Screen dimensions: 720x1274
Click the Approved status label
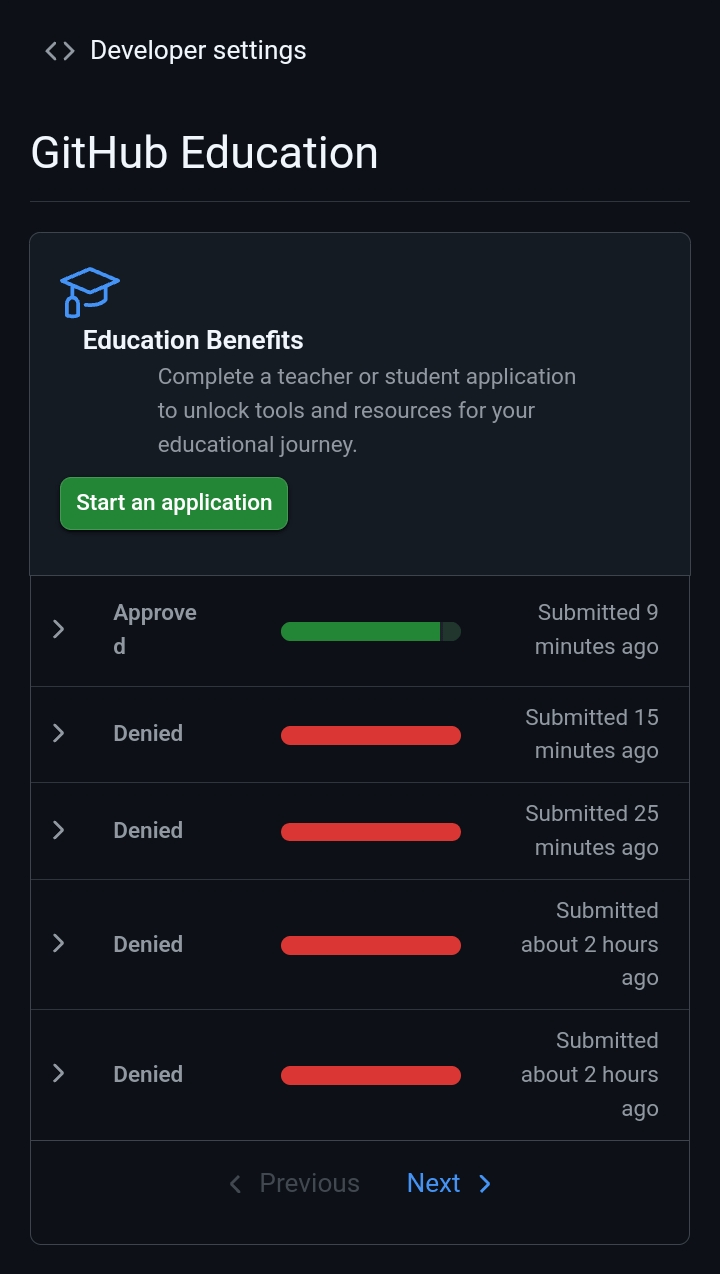click(x=154, y=629)
